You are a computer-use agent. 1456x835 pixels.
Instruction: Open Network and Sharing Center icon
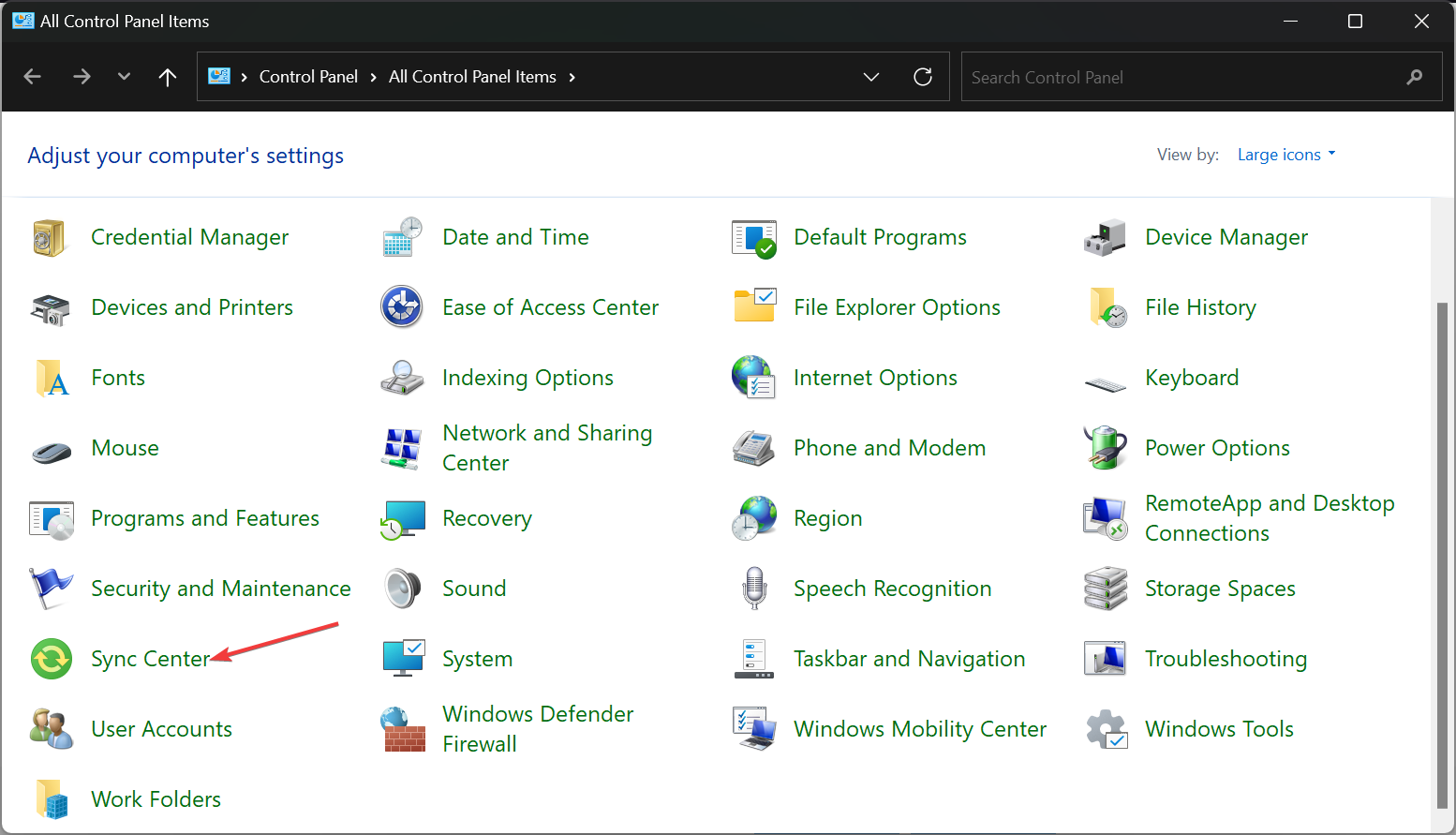(x=402, y=448)
